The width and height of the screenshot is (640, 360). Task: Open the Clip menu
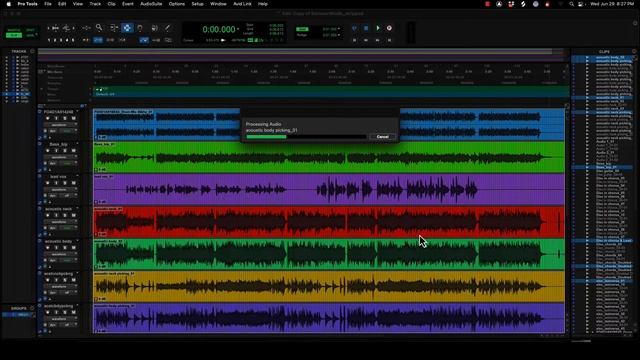coord(111,4)
